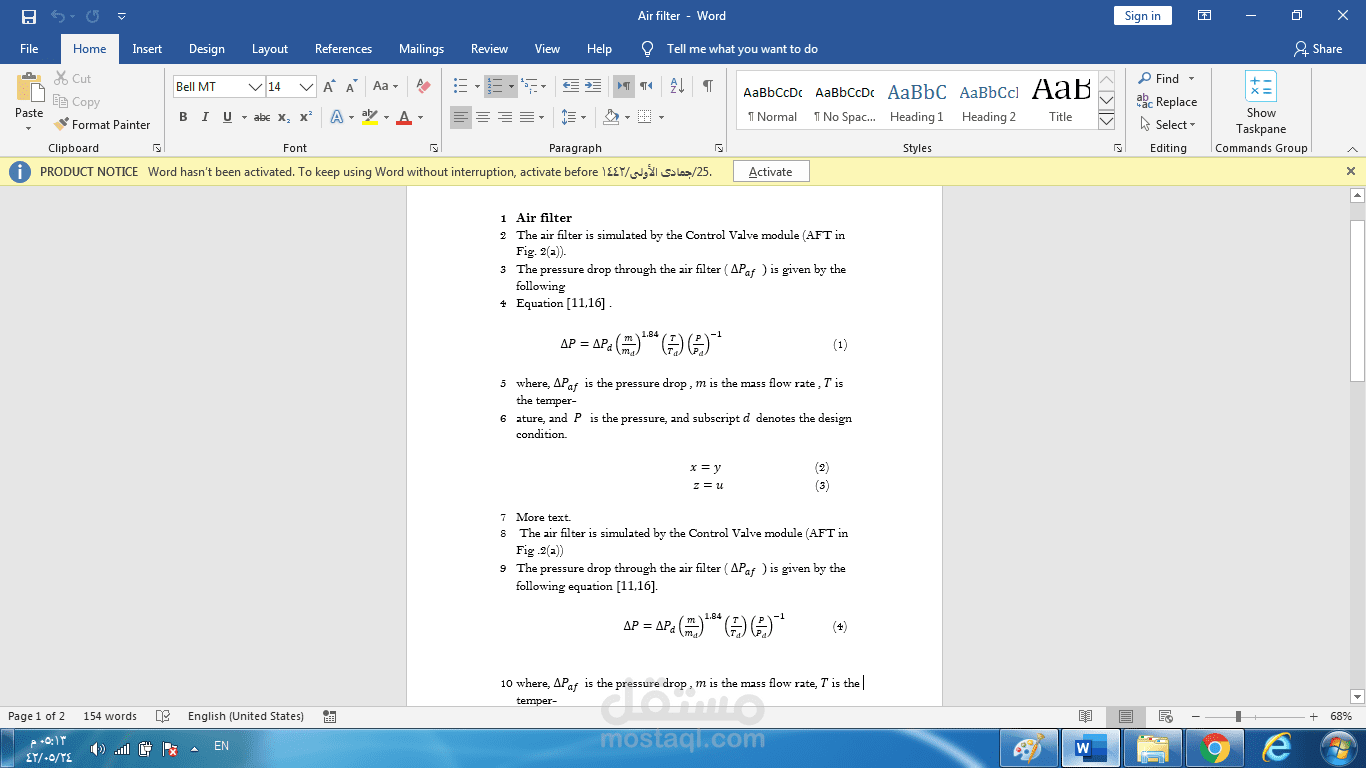Apply red font color
1366x768 pixels.
point(404,118)
